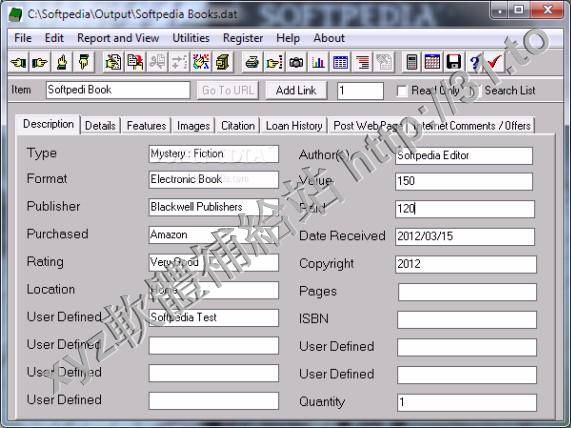Click the left-pointing hand previous record icon
Screen dimensions: 571x428
[x=19, y=62]
